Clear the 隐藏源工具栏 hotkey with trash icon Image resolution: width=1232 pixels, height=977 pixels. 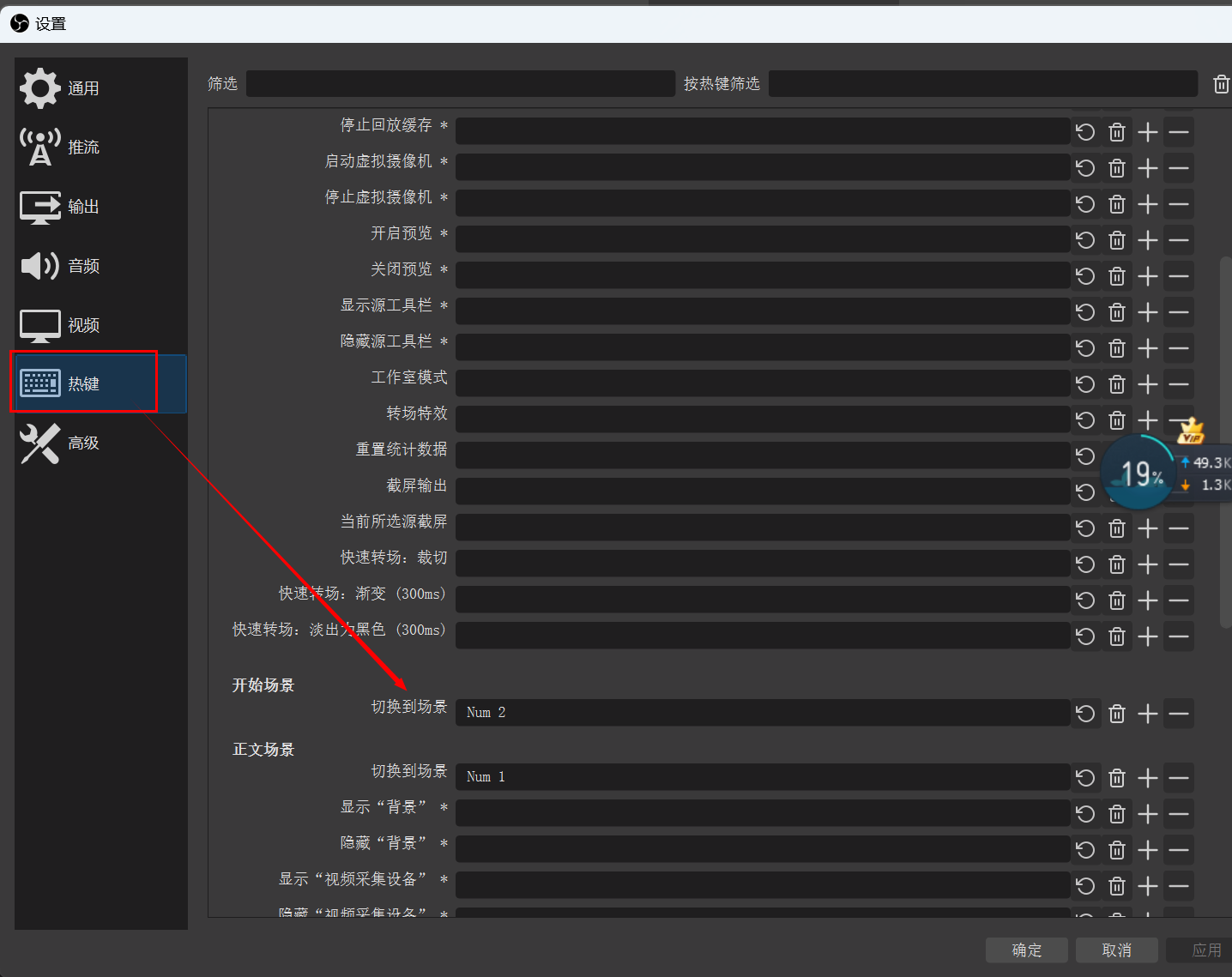pos(1117,348)
